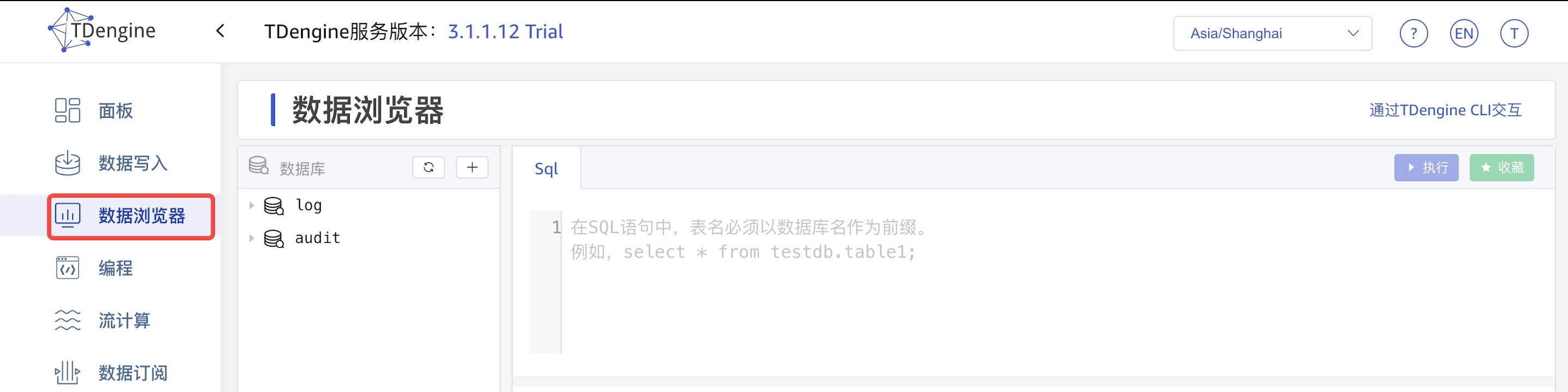Image resolution: width=1568 pixels, height=392 pixels.
Task: Open the 面板 dashboard menu item
Action: [115, 111]
